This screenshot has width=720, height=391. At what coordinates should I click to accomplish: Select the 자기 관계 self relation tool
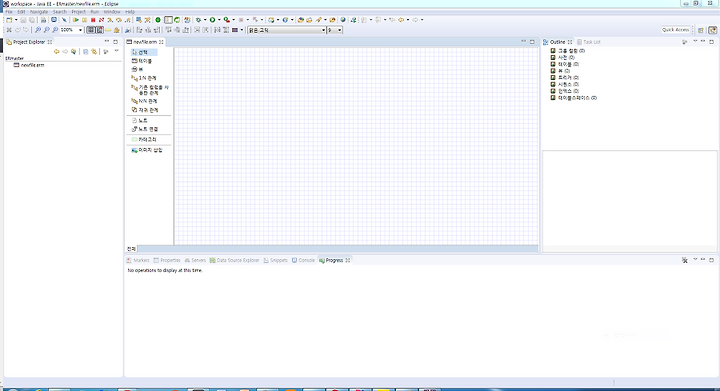tap(145, 110)
